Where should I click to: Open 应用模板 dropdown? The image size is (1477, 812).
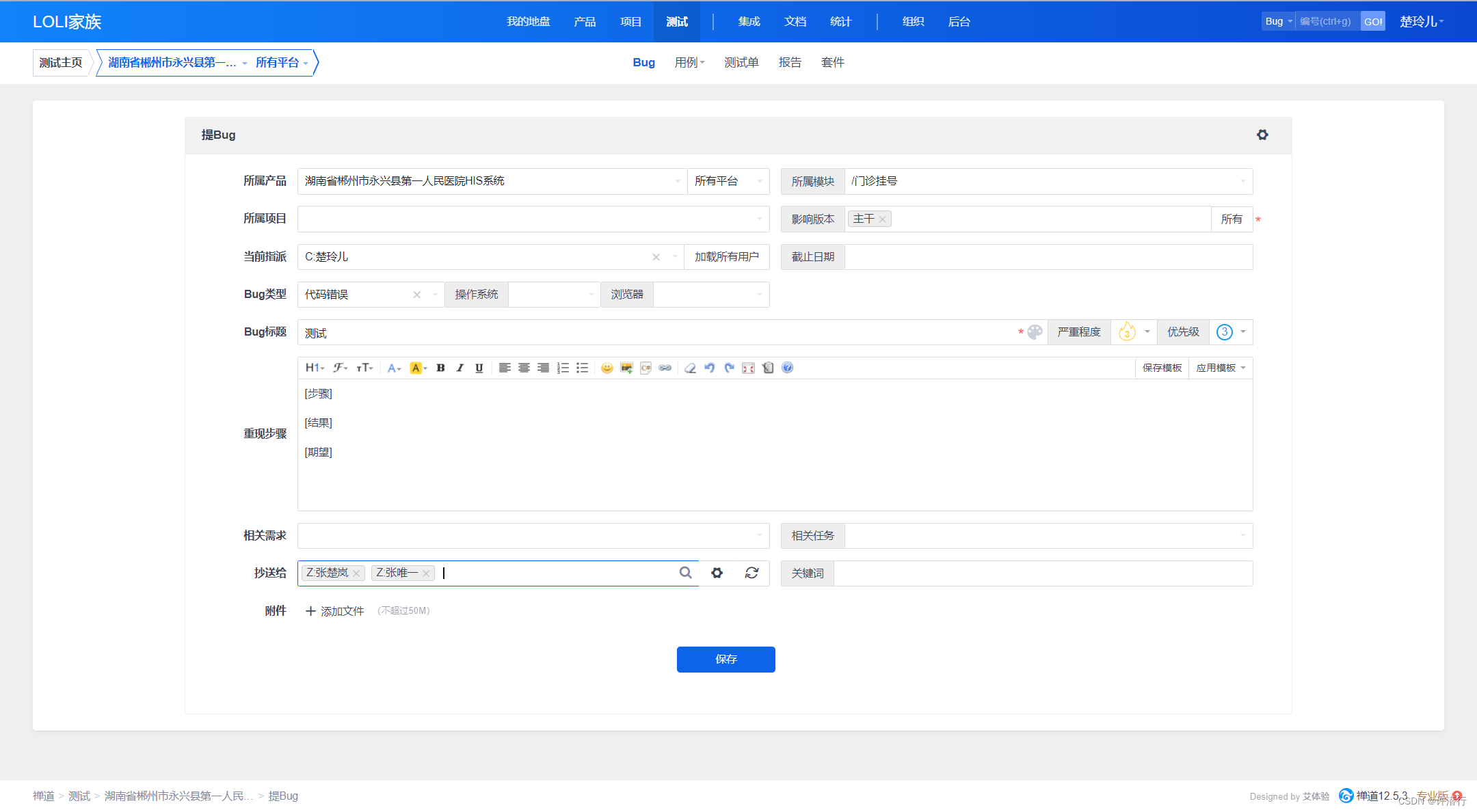[1221, 368]
